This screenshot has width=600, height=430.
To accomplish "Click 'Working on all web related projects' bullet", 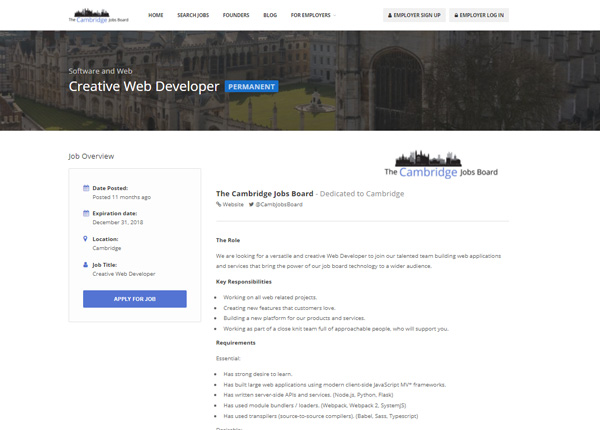I will [x=270, y=297].
